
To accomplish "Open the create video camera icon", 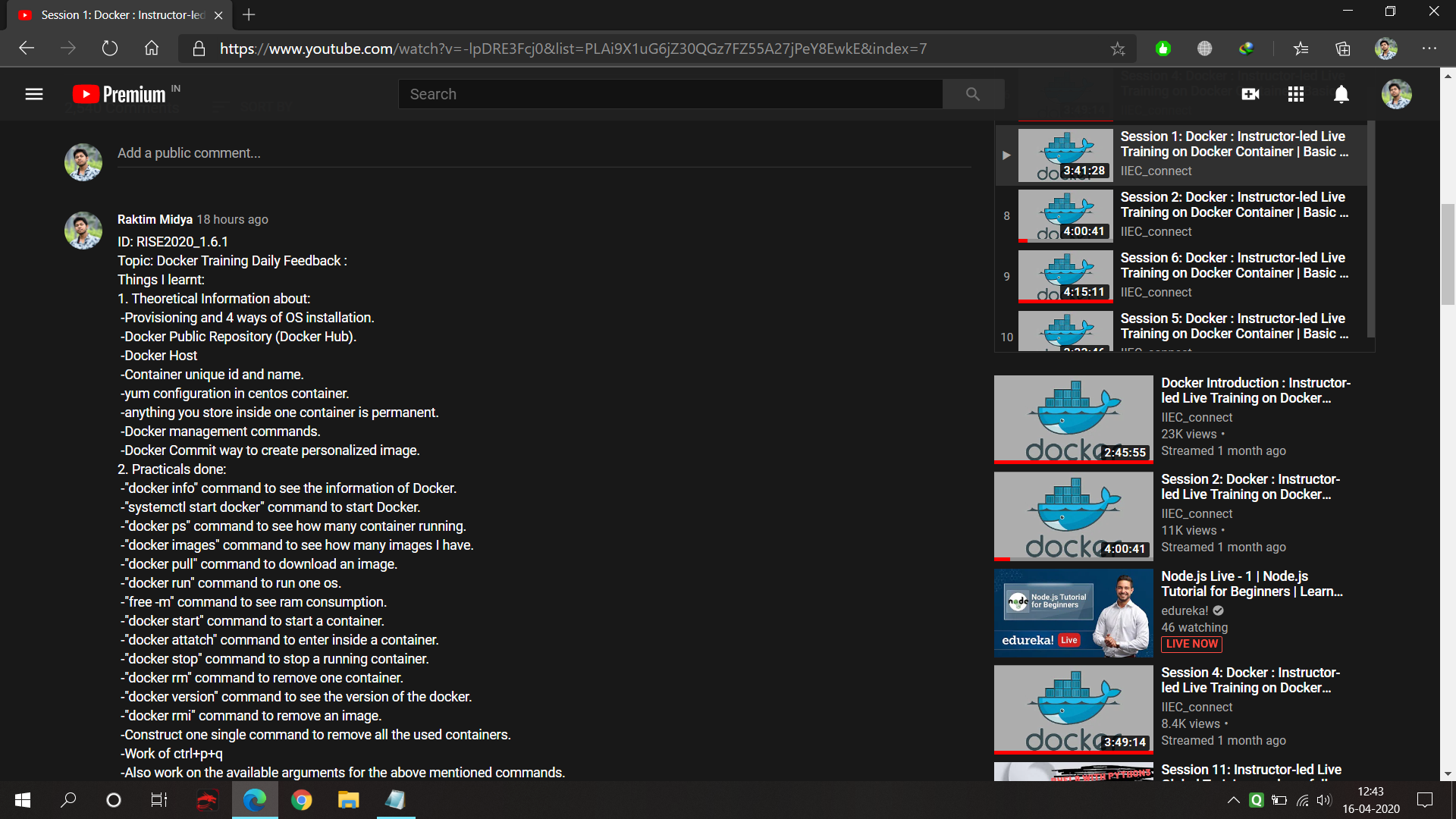I will (x=1250, y=94).
